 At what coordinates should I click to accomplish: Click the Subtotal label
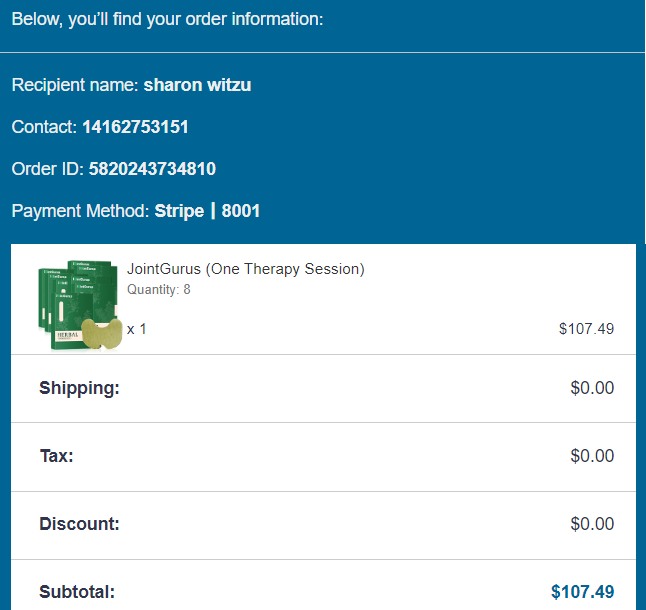pos(77,592)
